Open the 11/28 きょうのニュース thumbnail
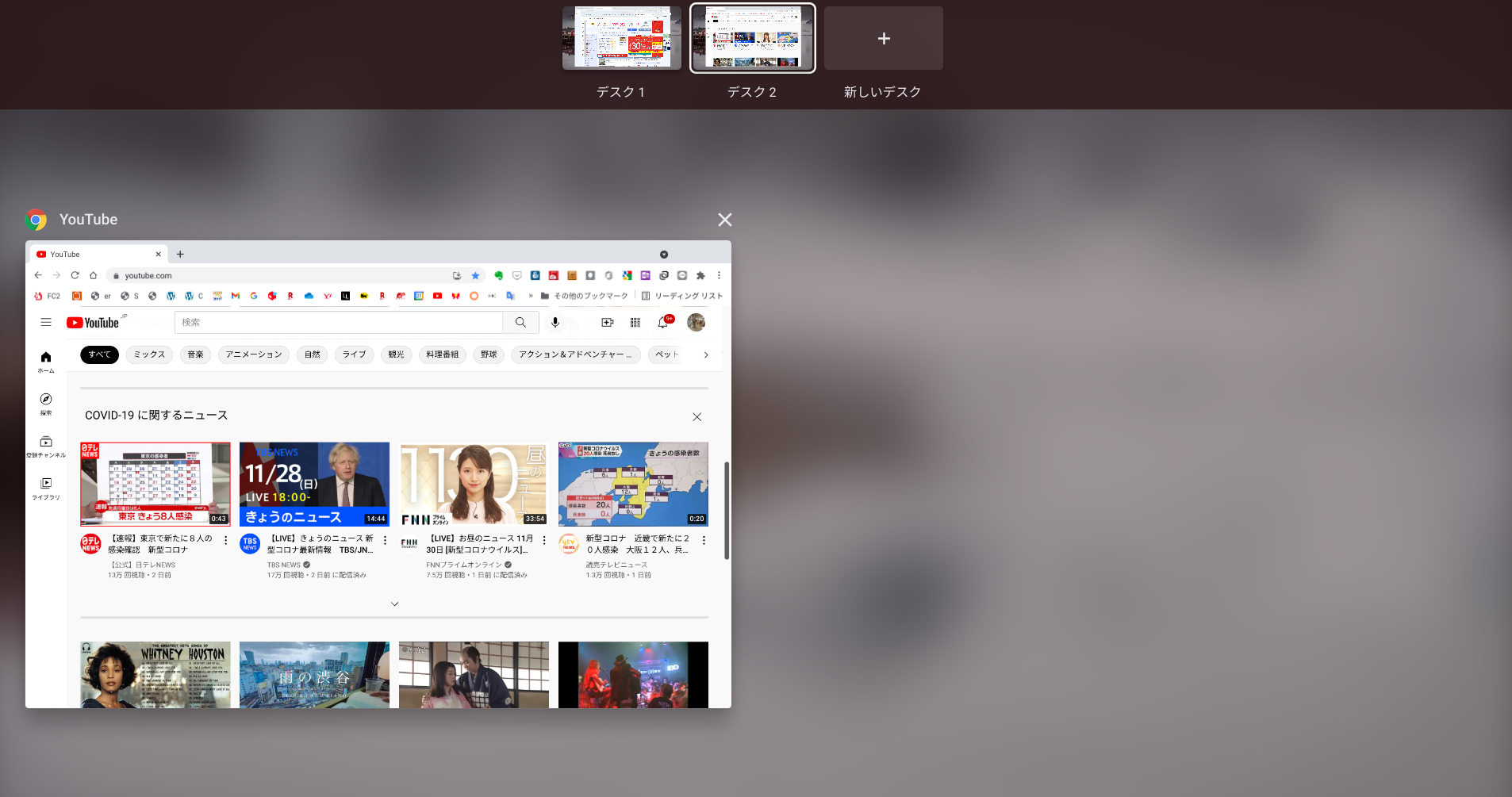1512x797 pixels. tap(314, 484)
